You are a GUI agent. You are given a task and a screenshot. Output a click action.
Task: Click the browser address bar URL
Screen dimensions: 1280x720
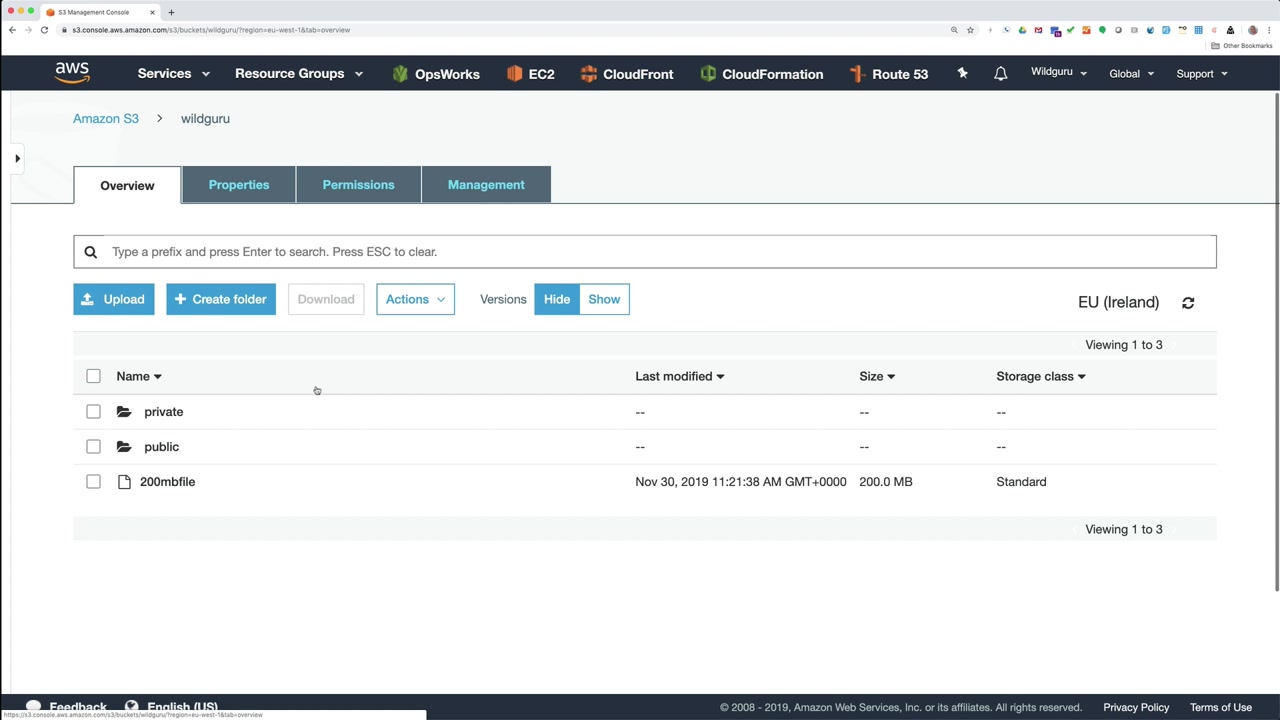211,30
